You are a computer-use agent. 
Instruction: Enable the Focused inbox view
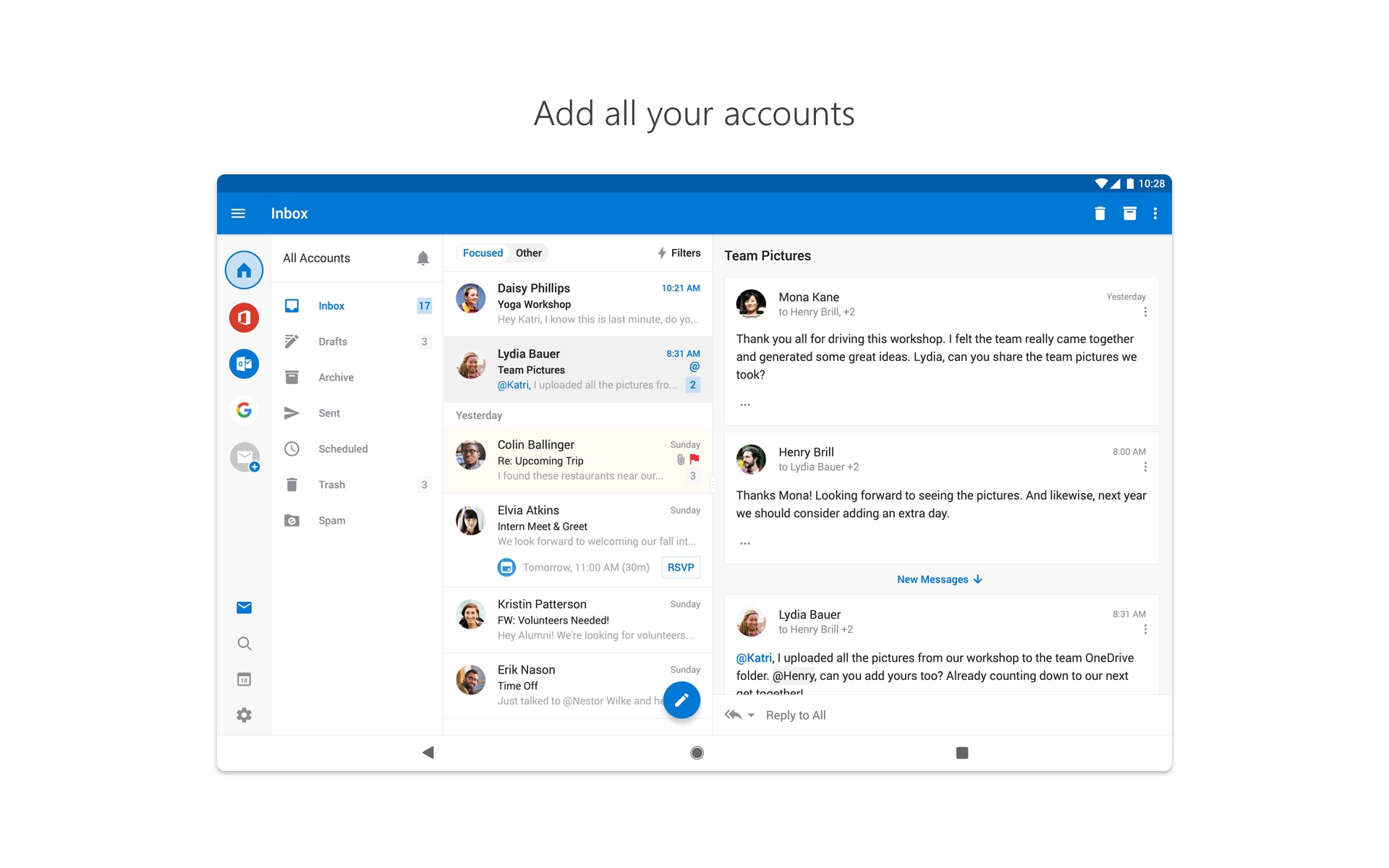(x=483, y=252)
